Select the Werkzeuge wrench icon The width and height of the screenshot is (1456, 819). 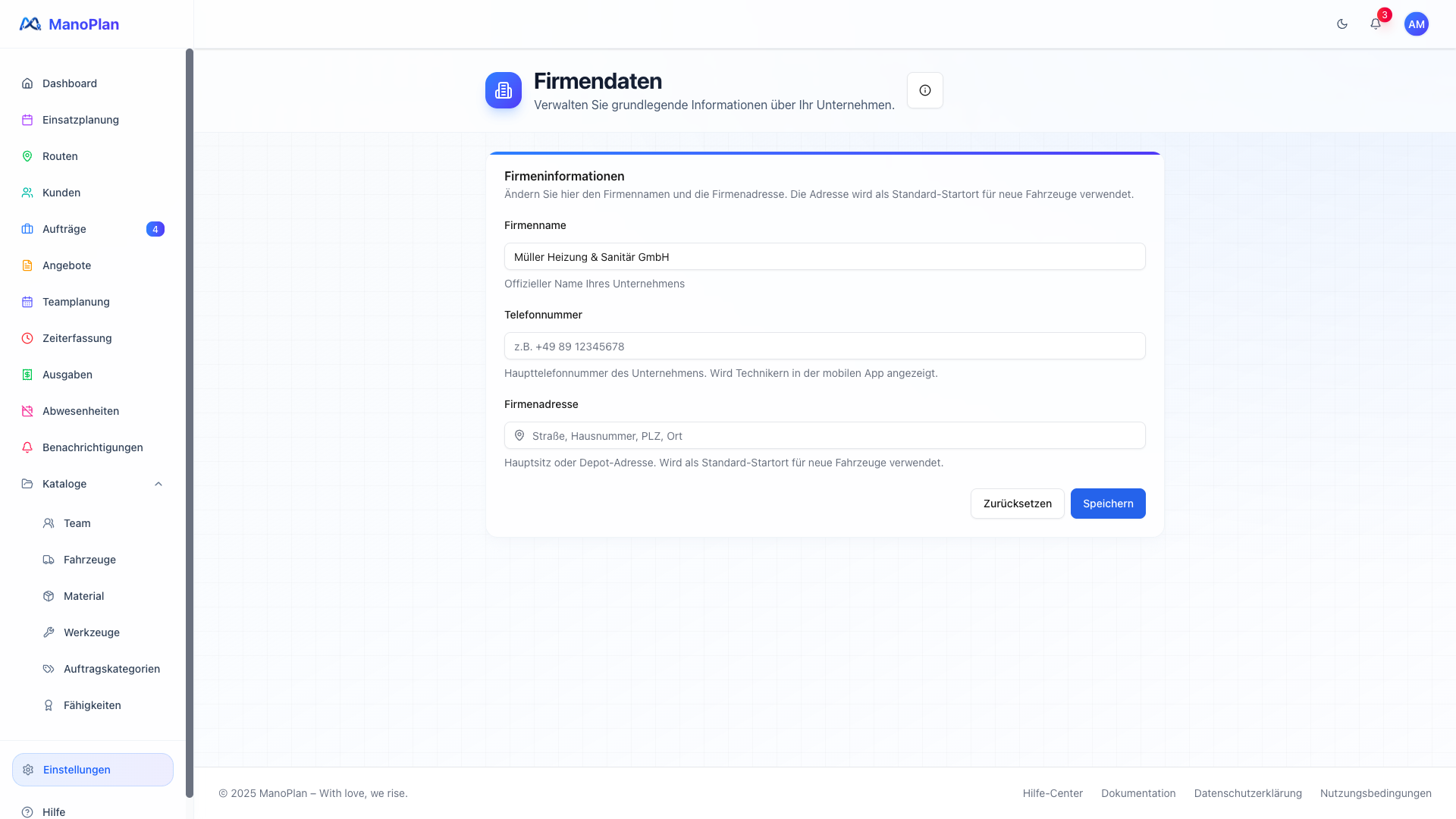49,632
